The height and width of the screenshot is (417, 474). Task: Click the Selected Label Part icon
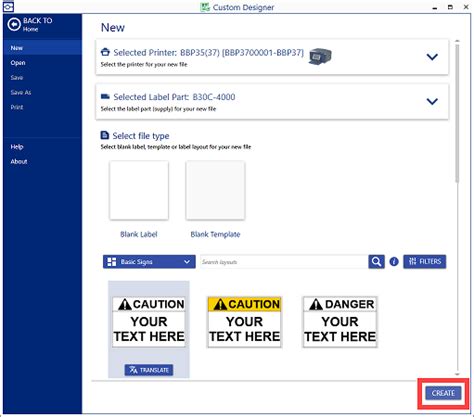coord(105,97)
